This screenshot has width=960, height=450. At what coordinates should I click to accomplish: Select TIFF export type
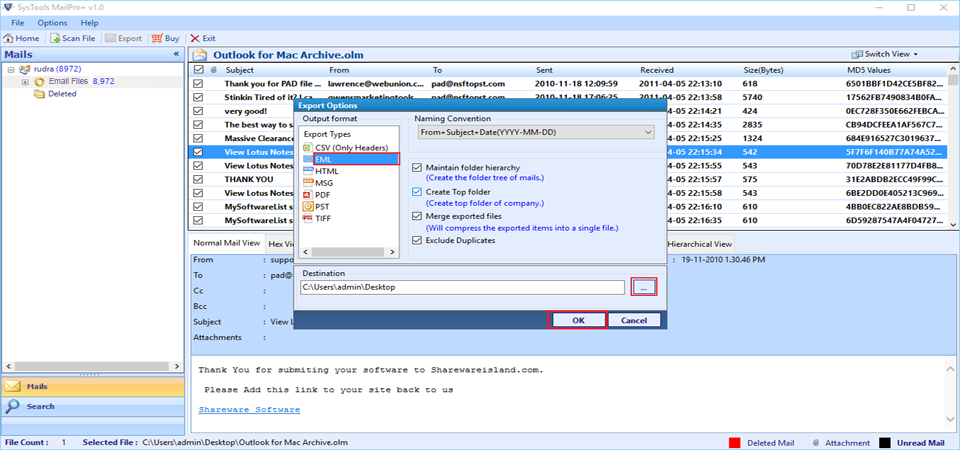coord(319,218)
